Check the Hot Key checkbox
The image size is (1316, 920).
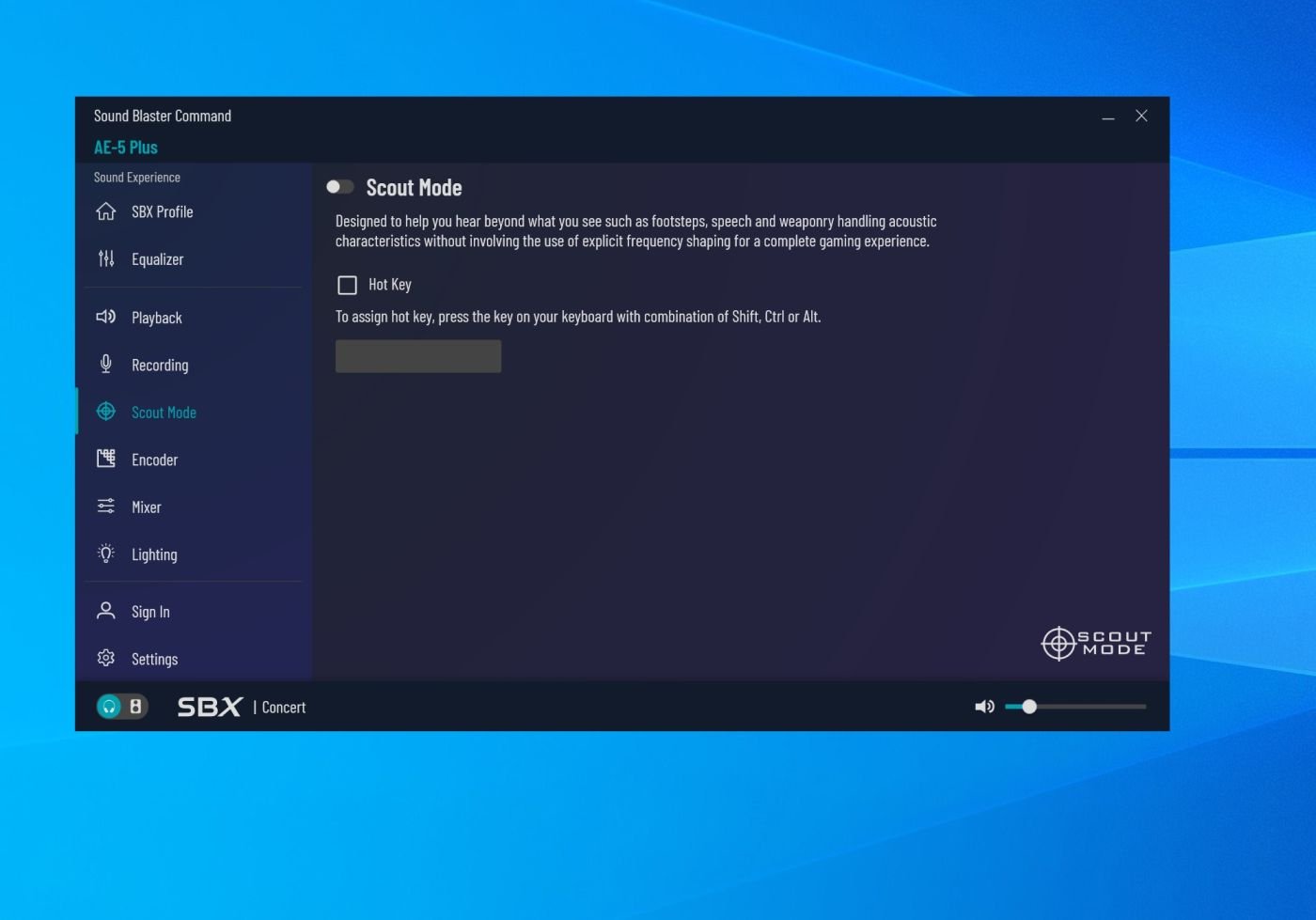347,285
